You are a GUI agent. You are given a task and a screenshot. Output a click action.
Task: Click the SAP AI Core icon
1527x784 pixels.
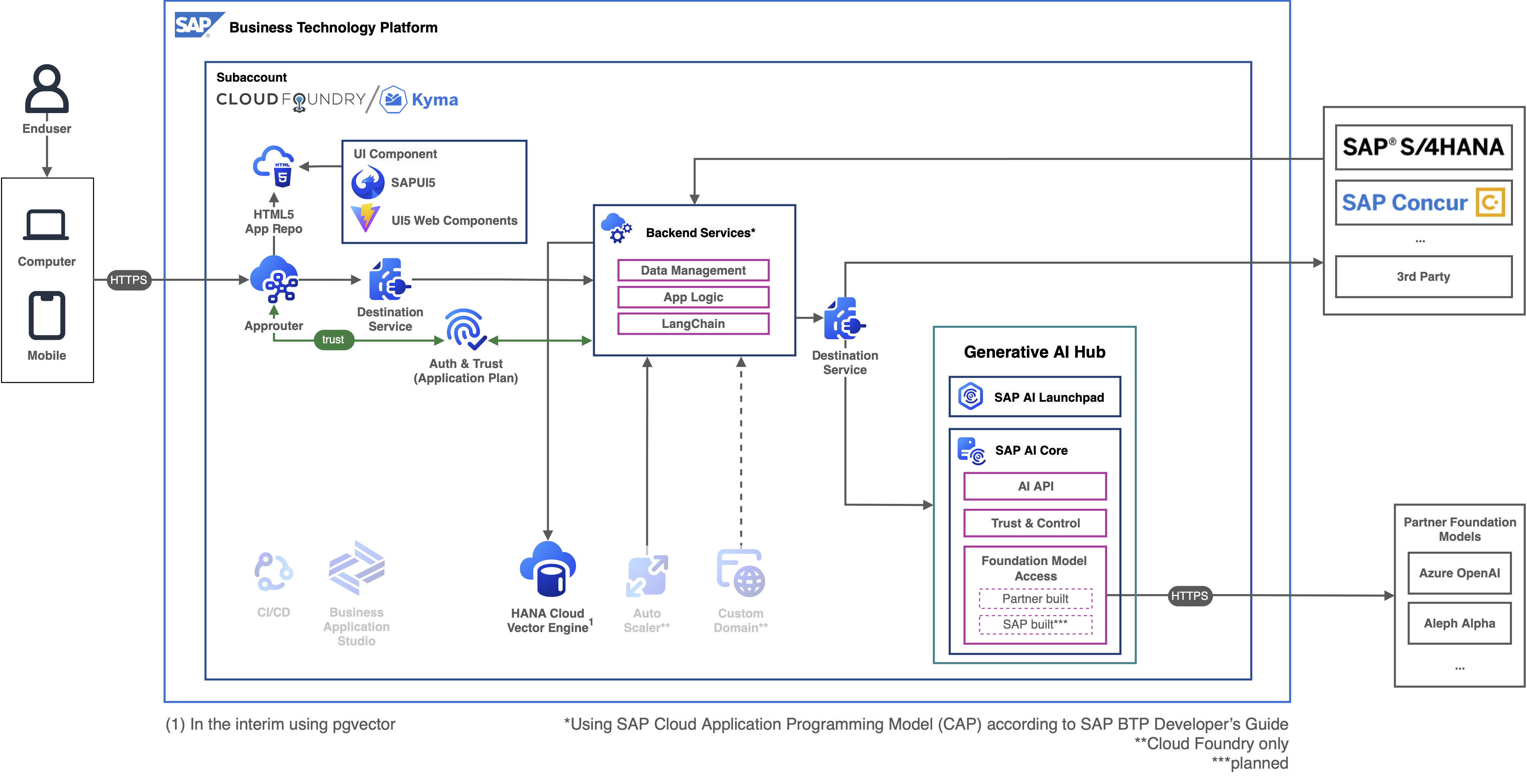(971, 451)
